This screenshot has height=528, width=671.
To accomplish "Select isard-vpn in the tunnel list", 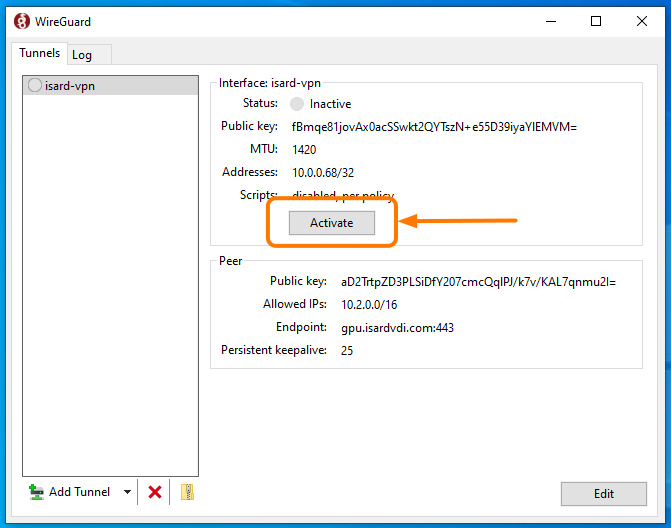I will (x=70, y=86).
